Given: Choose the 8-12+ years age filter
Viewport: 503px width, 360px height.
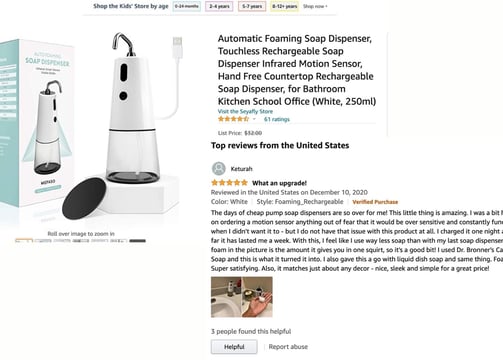Looking at the screenshot, I should 284,6.
